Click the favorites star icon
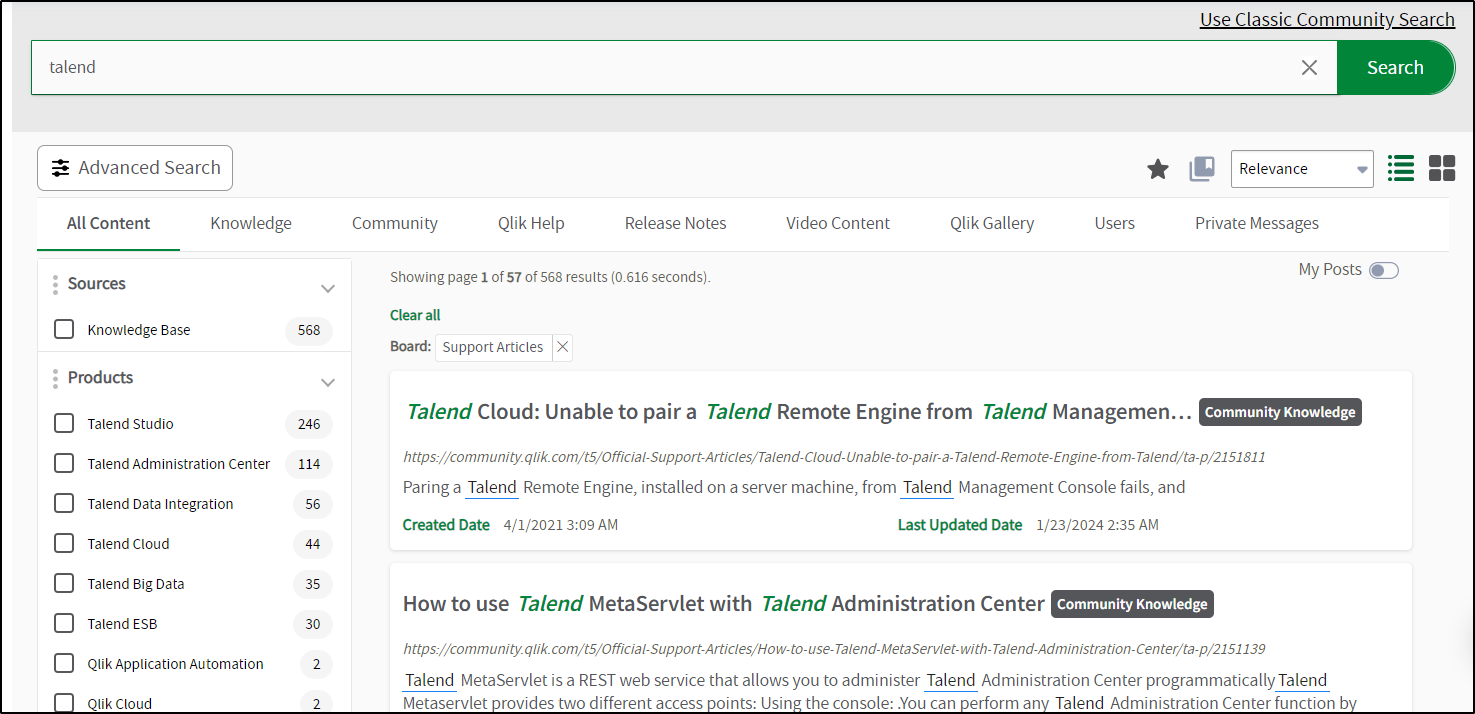The image size is (1475, 714). coord(1157,169)
